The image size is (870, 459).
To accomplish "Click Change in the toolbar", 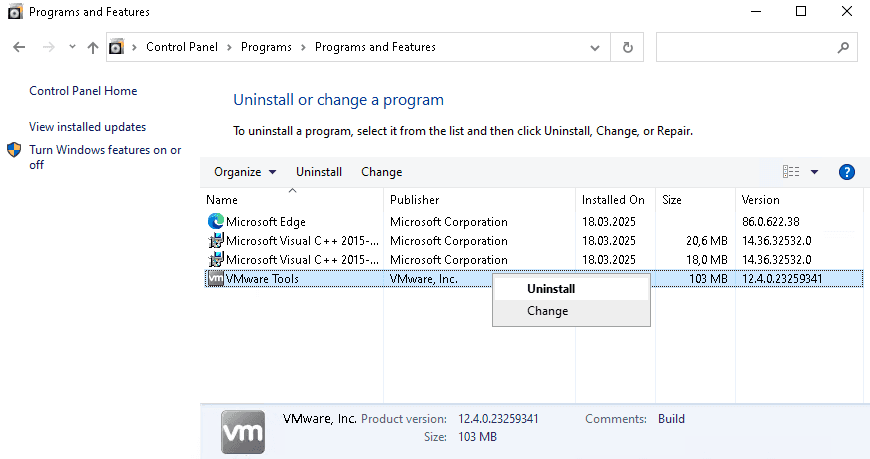I will [381, 172].
